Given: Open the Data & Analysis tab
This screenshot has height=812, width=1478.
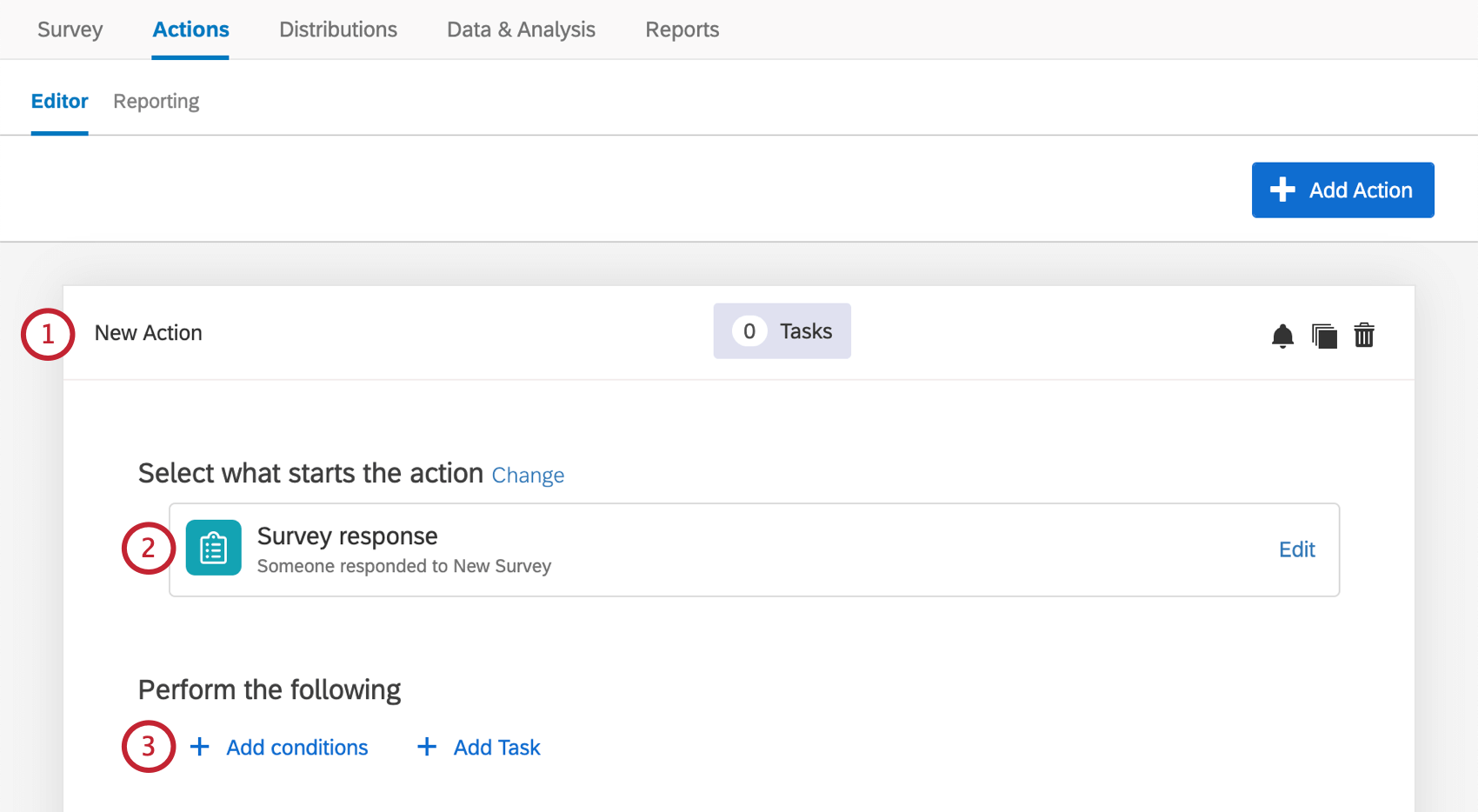Looking at the screenshot, I should 521,30.
